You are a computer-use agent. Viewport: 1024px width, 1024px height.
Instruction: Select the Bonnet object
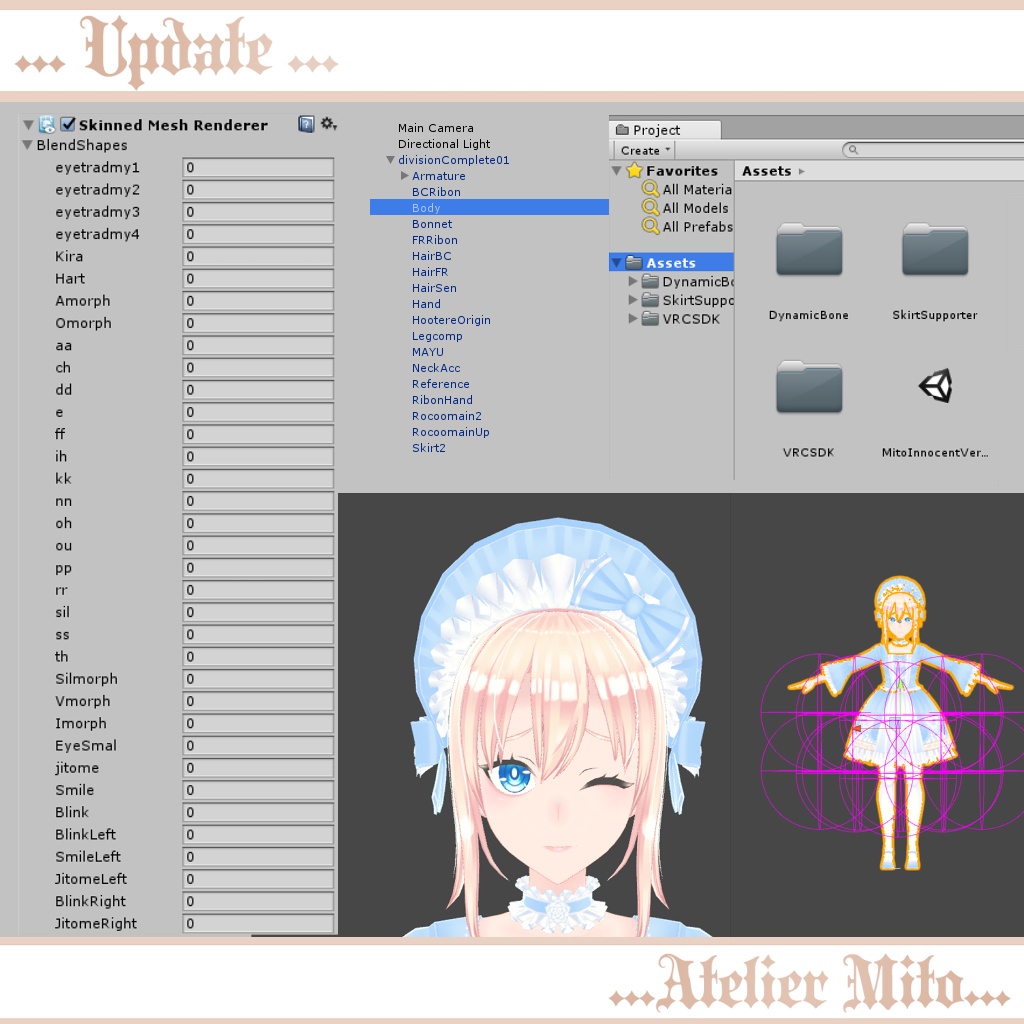[432, 224]
